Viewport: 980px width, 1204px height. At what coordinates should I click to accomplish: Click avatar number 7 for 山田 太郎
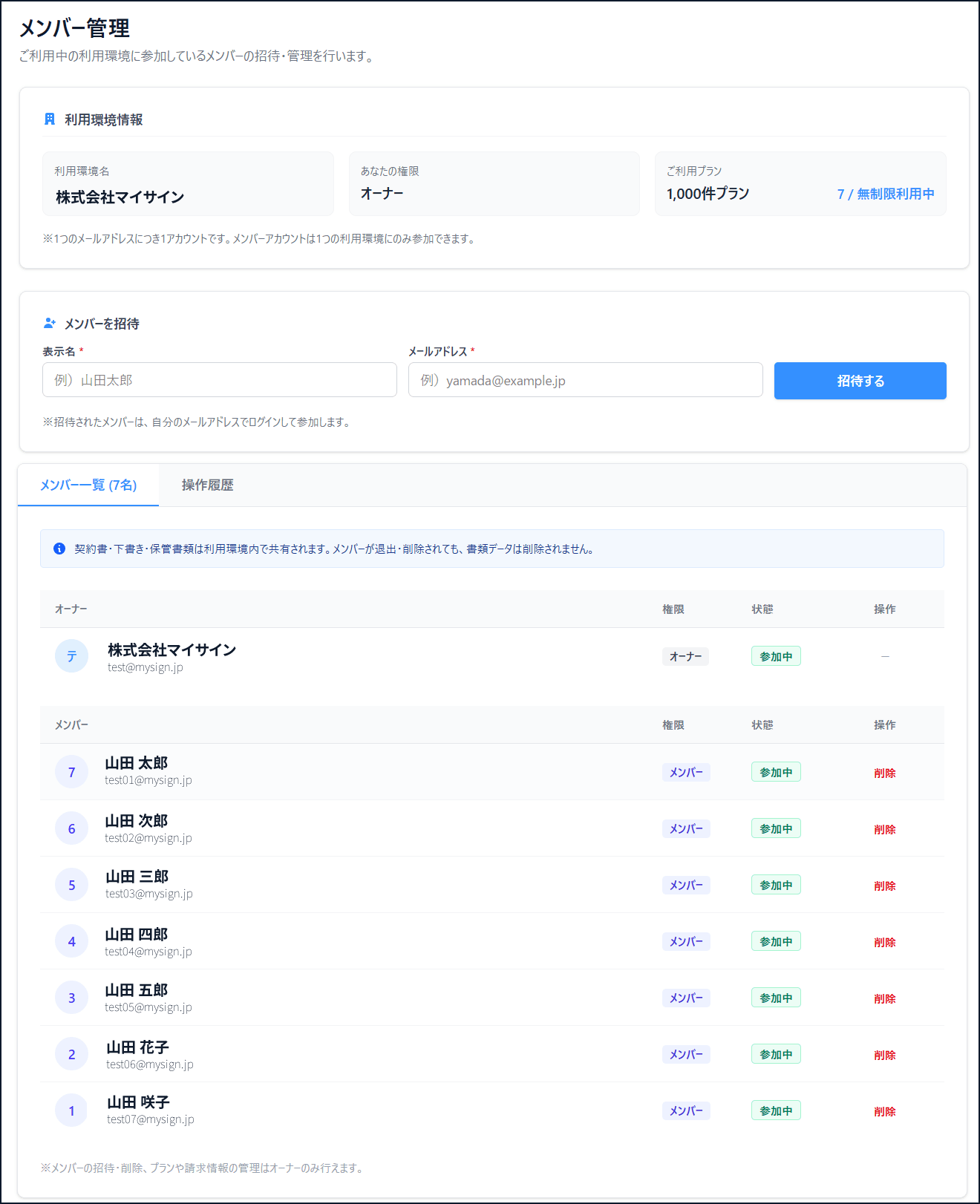pos(72,772)
